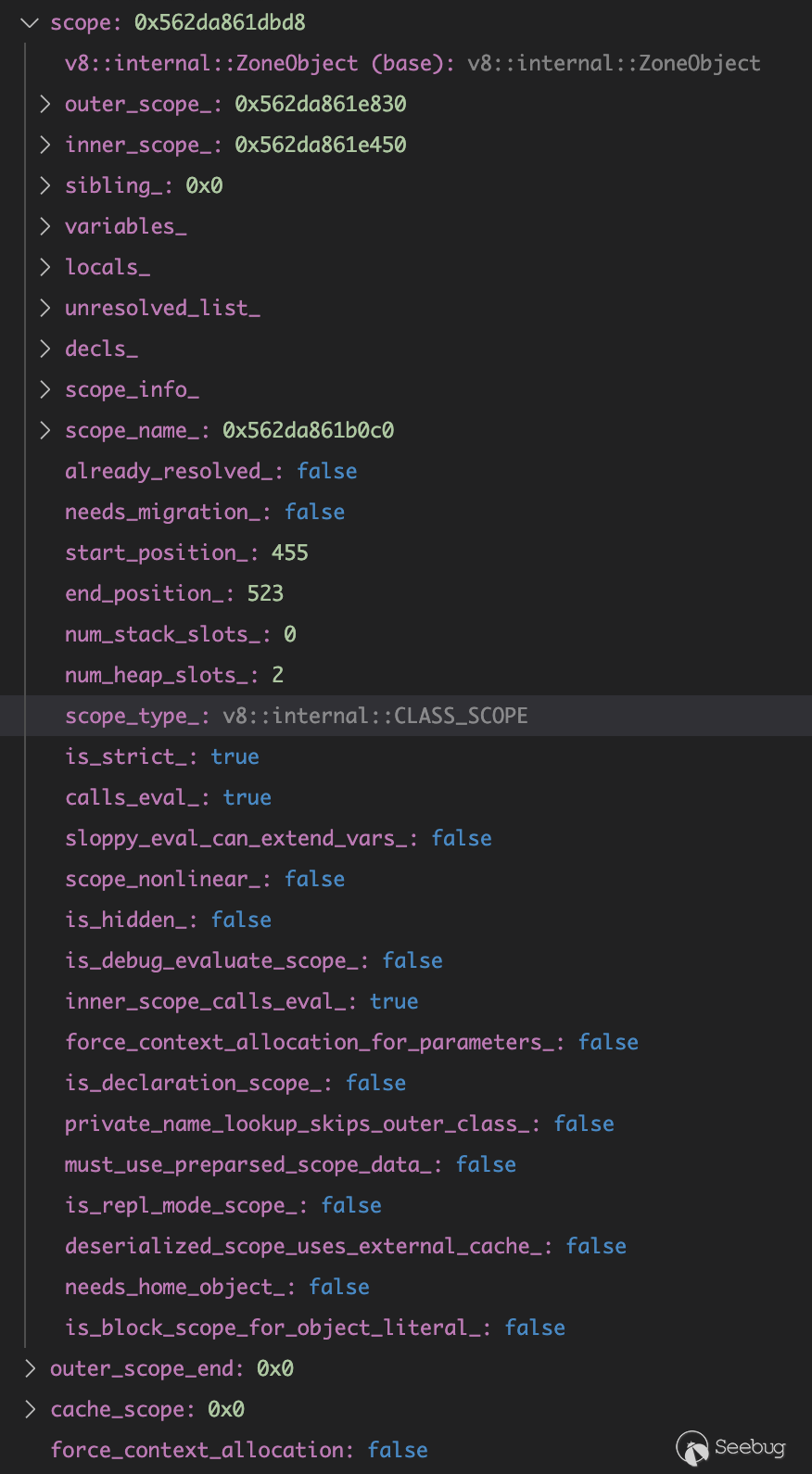The width and height of the screenshot is (812, 1474).
Task: Expand the scope_name_ pointer entry
Action: (44, 430)
